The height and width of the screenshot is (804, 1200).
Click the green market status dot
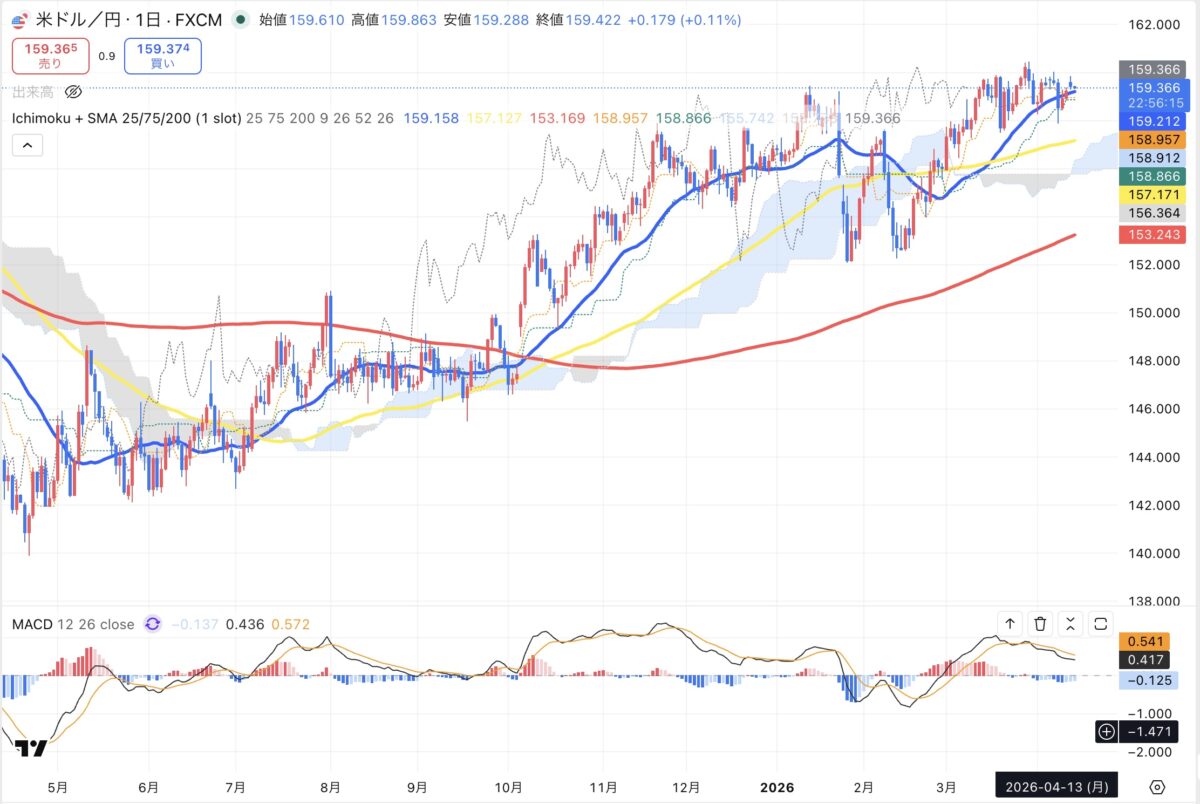[239, 19]
